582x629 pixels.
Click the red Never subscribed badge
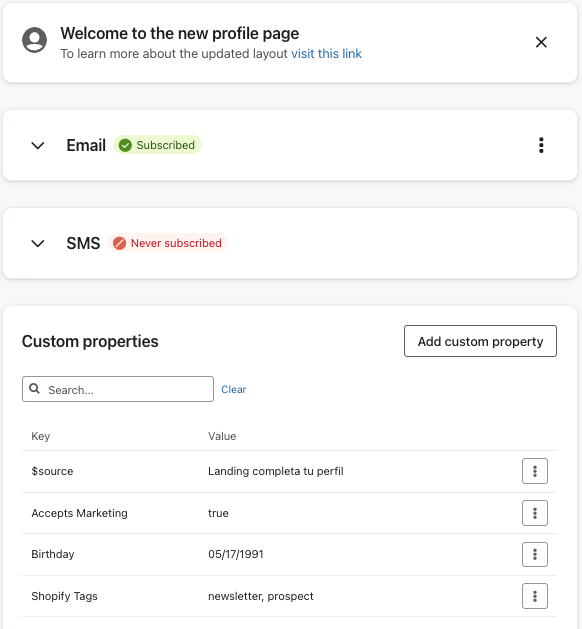pyautogui.click(x=167, y=243)
